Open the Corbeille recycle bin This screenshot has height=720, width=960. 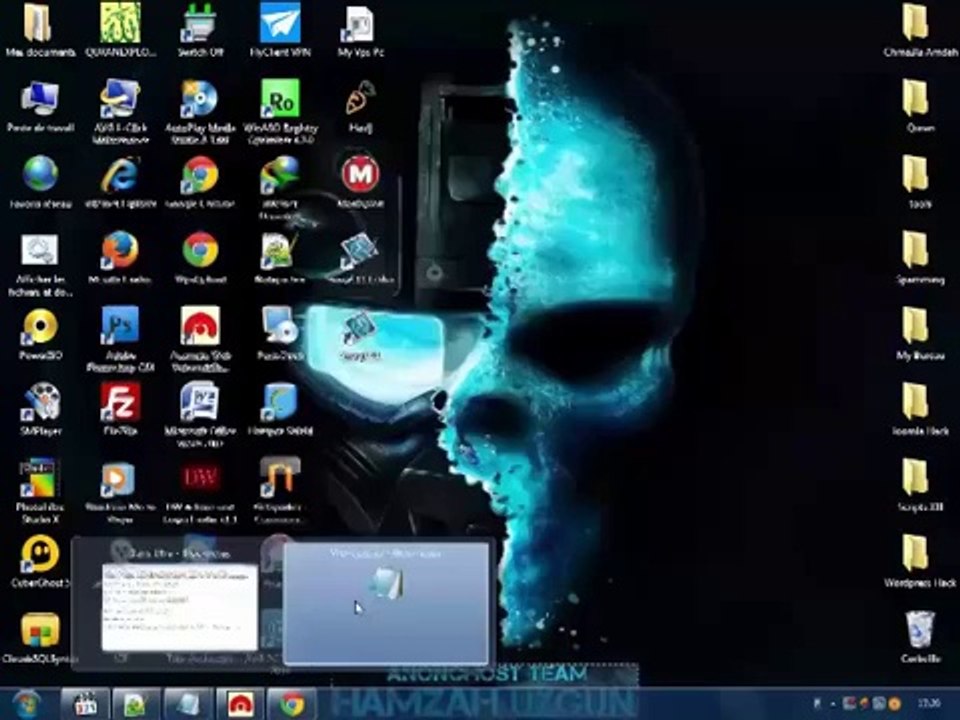coord(920,631)
